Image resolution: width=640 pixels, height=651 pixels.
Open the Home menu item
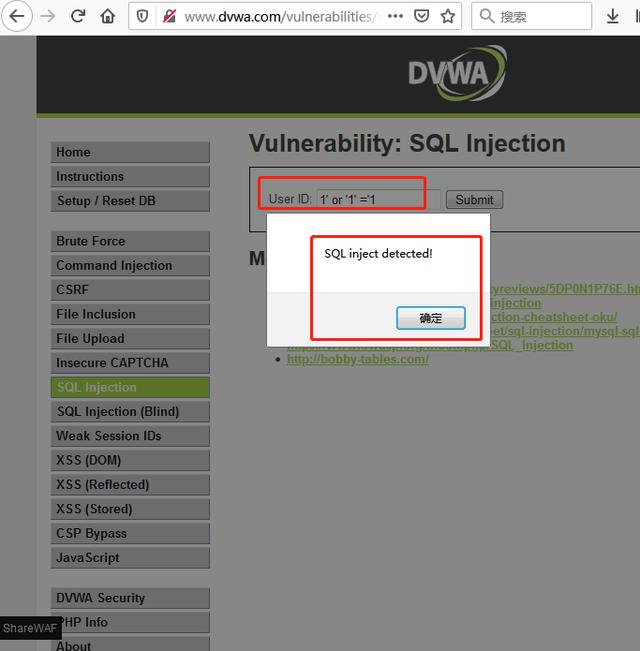[130, 152]
